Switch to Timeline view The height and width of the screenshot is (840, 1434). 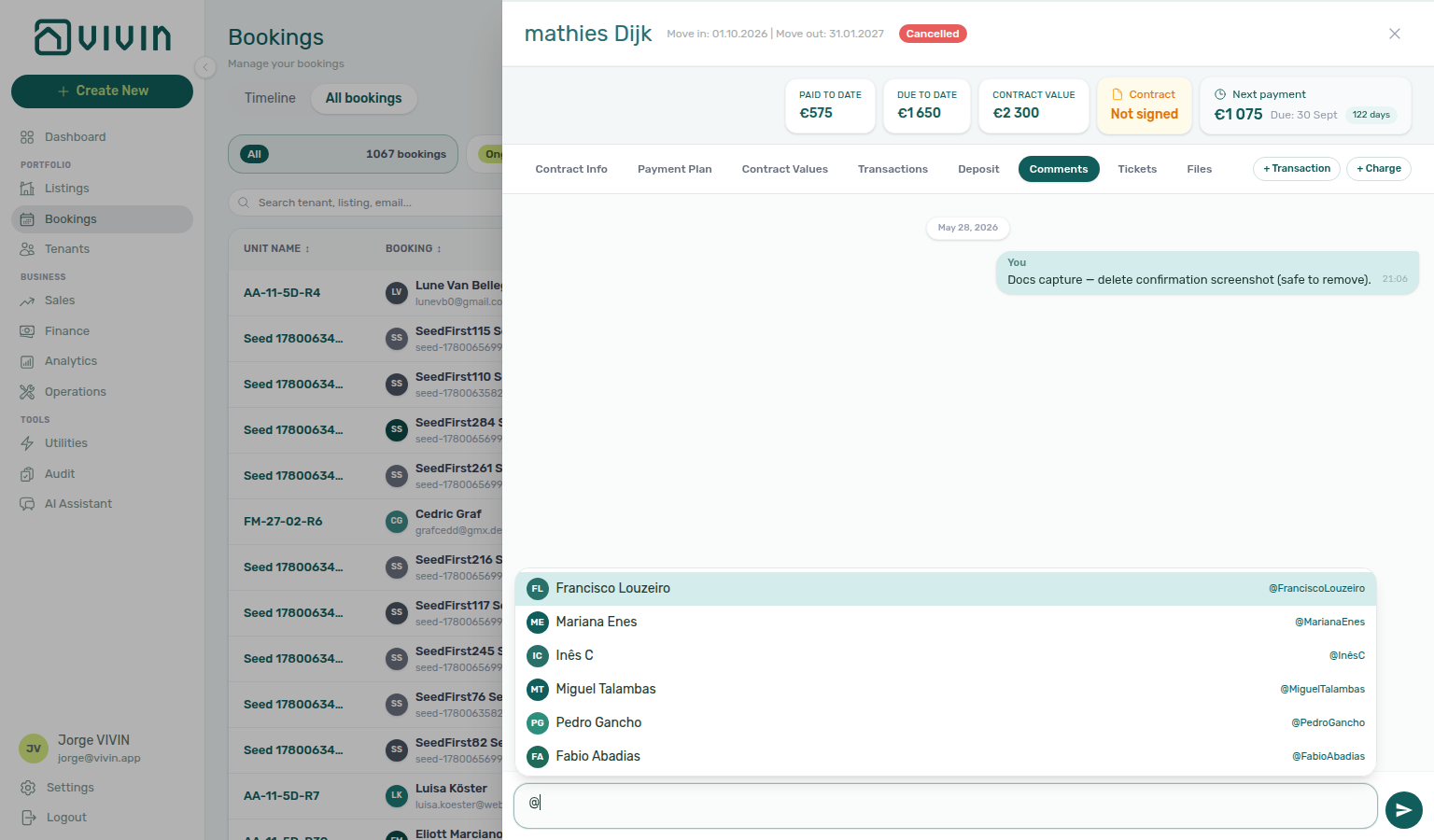pyautogui.click(x=270, y=98)
